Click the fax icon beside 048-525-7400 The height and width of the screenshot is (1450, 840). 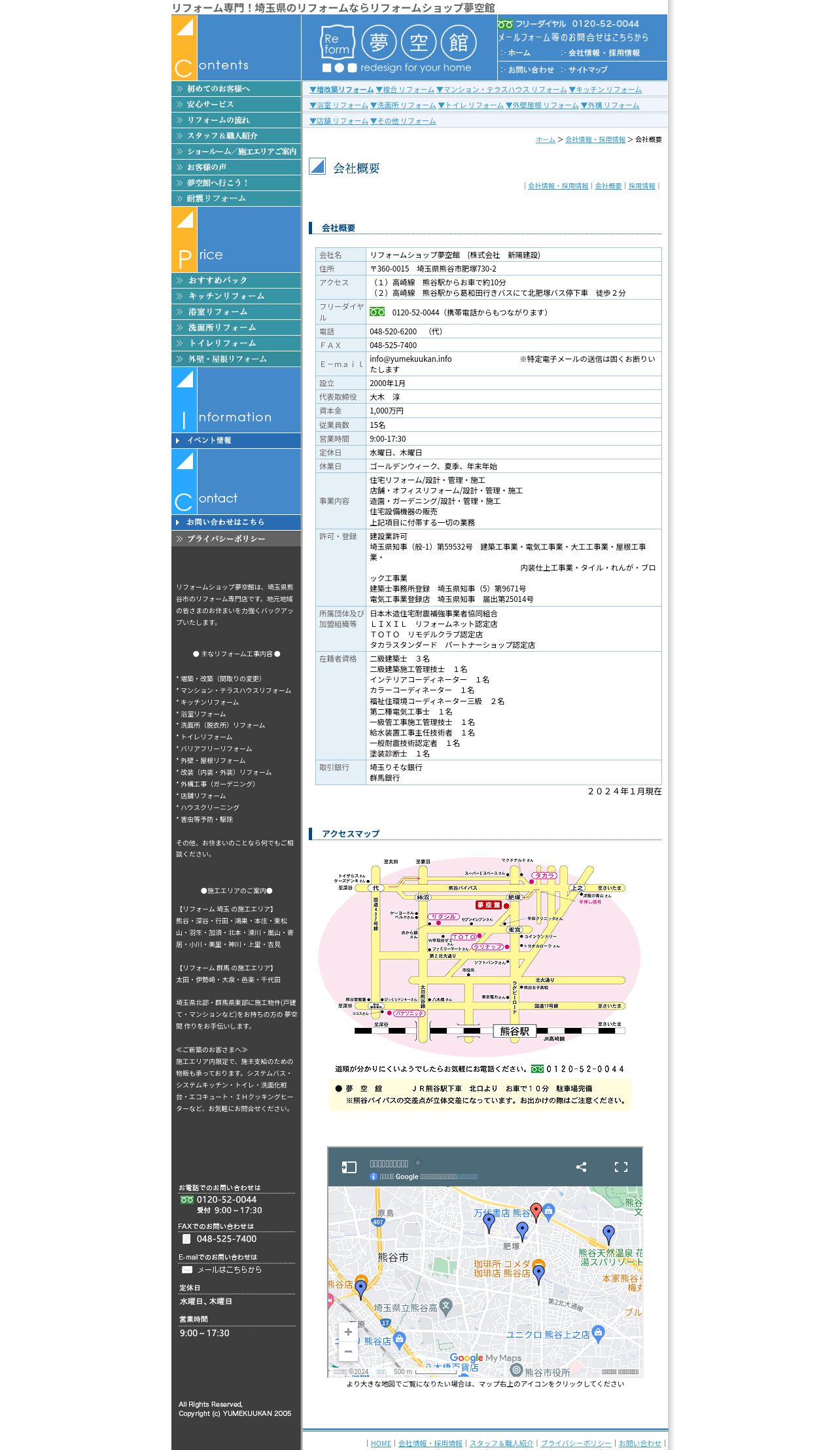coord(186,1239)
